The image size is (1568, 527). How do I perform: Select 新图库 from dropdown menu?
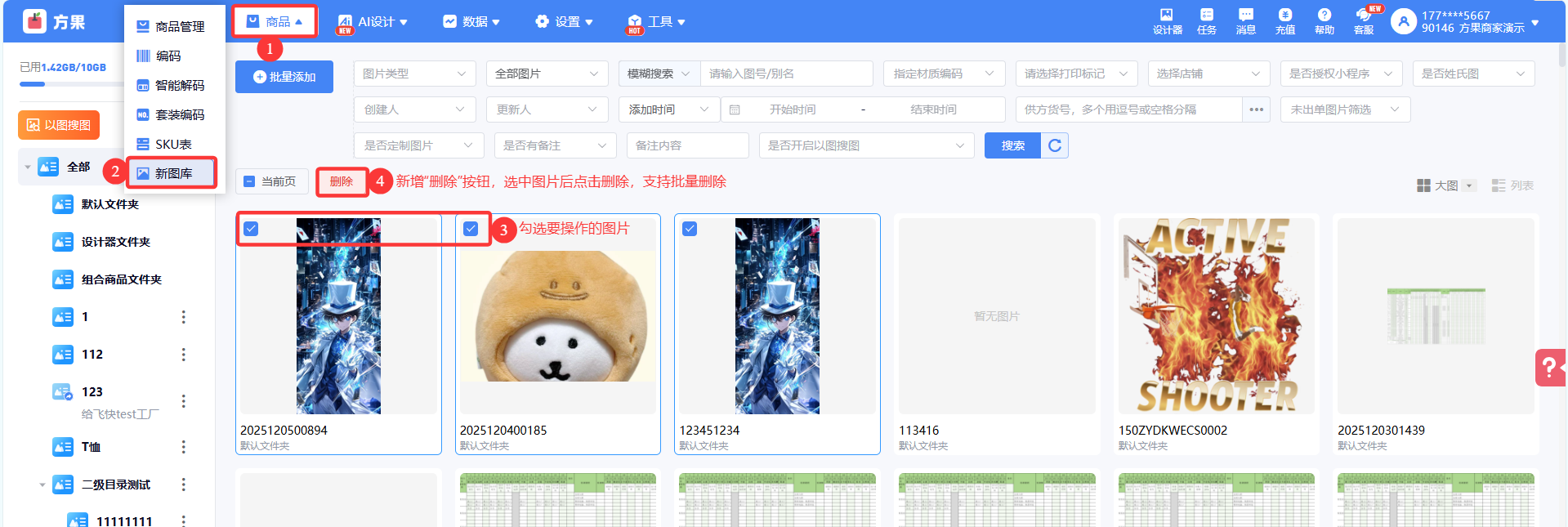172,173
